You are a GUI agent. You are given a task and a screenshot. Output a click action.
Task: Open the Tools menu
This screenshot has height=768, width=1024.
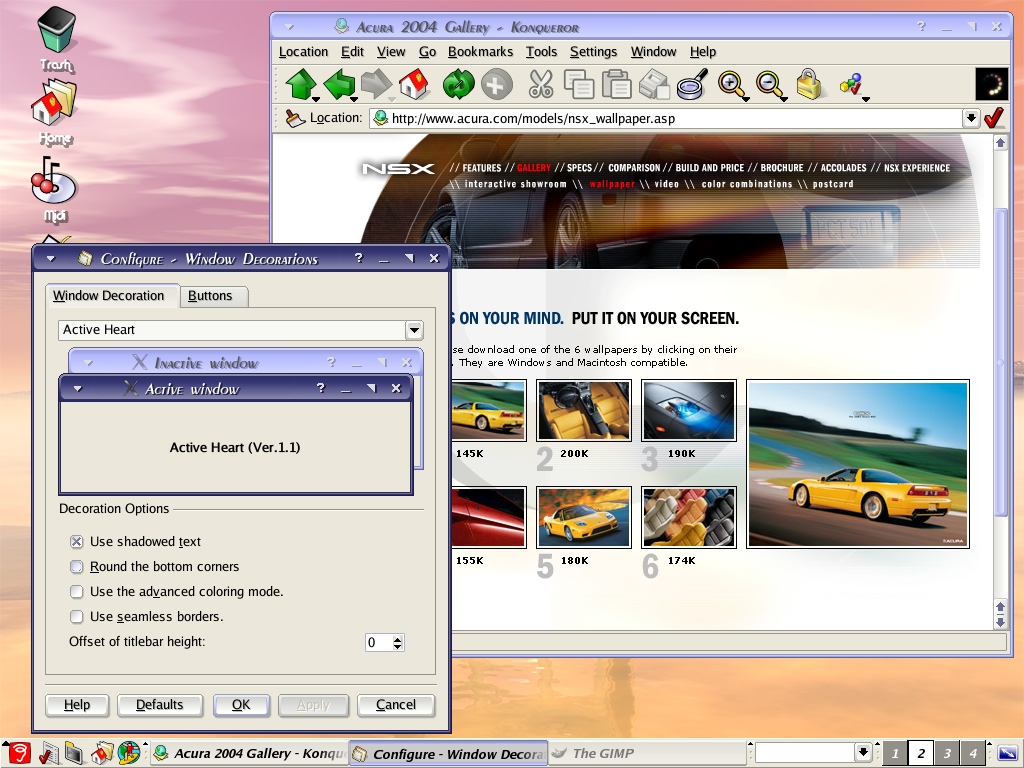point(541,52)
